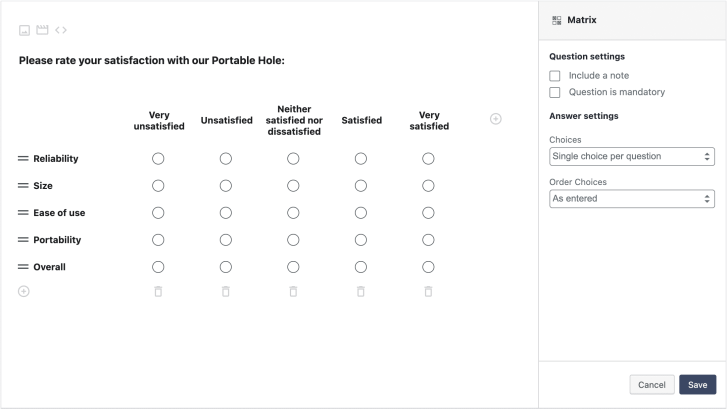Select Very satisfied for Reliability

[x=428, y=159]
